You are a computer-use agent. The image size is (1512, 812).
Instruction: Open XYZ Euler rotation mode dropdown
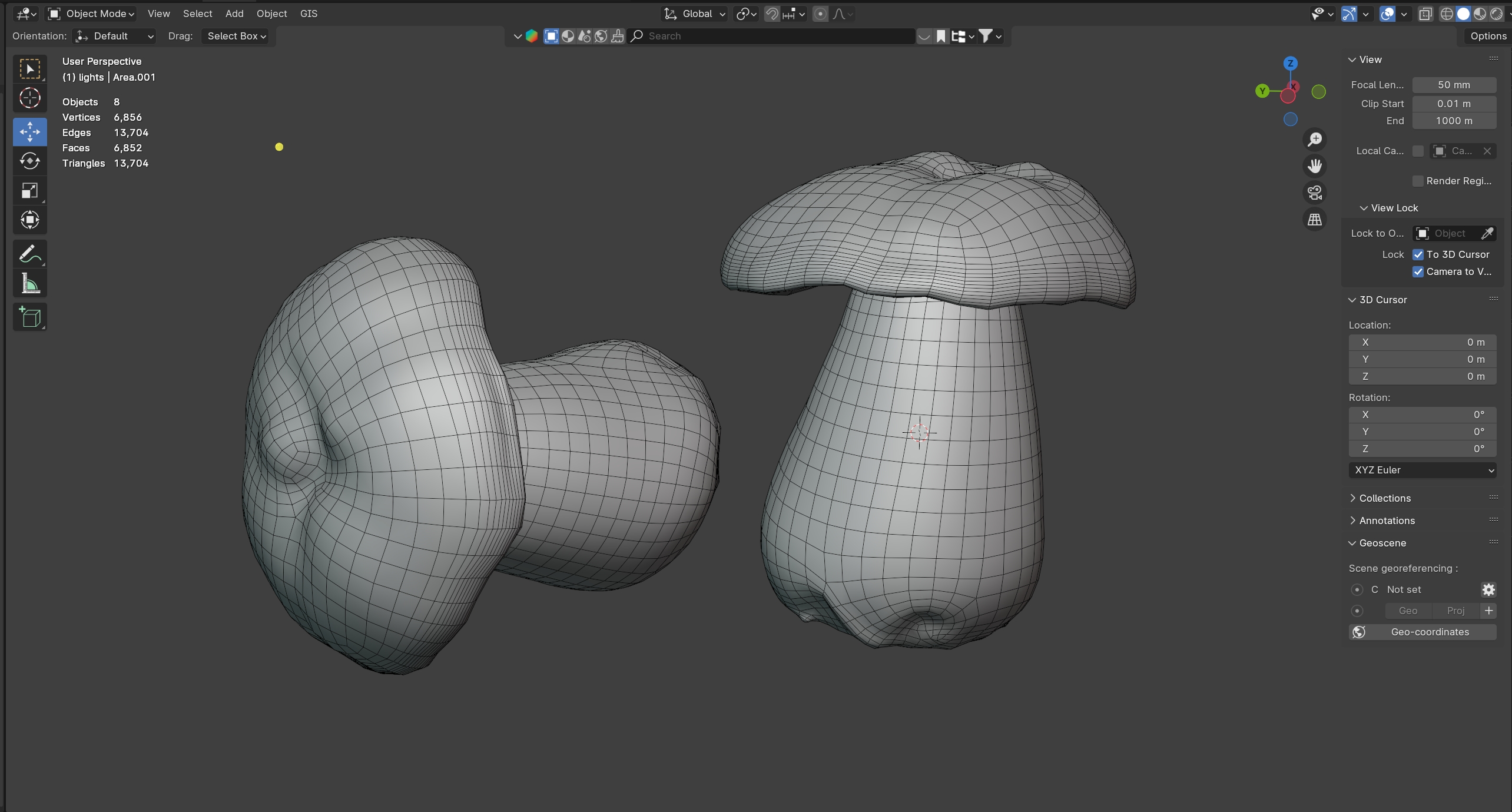[1422, 470]
